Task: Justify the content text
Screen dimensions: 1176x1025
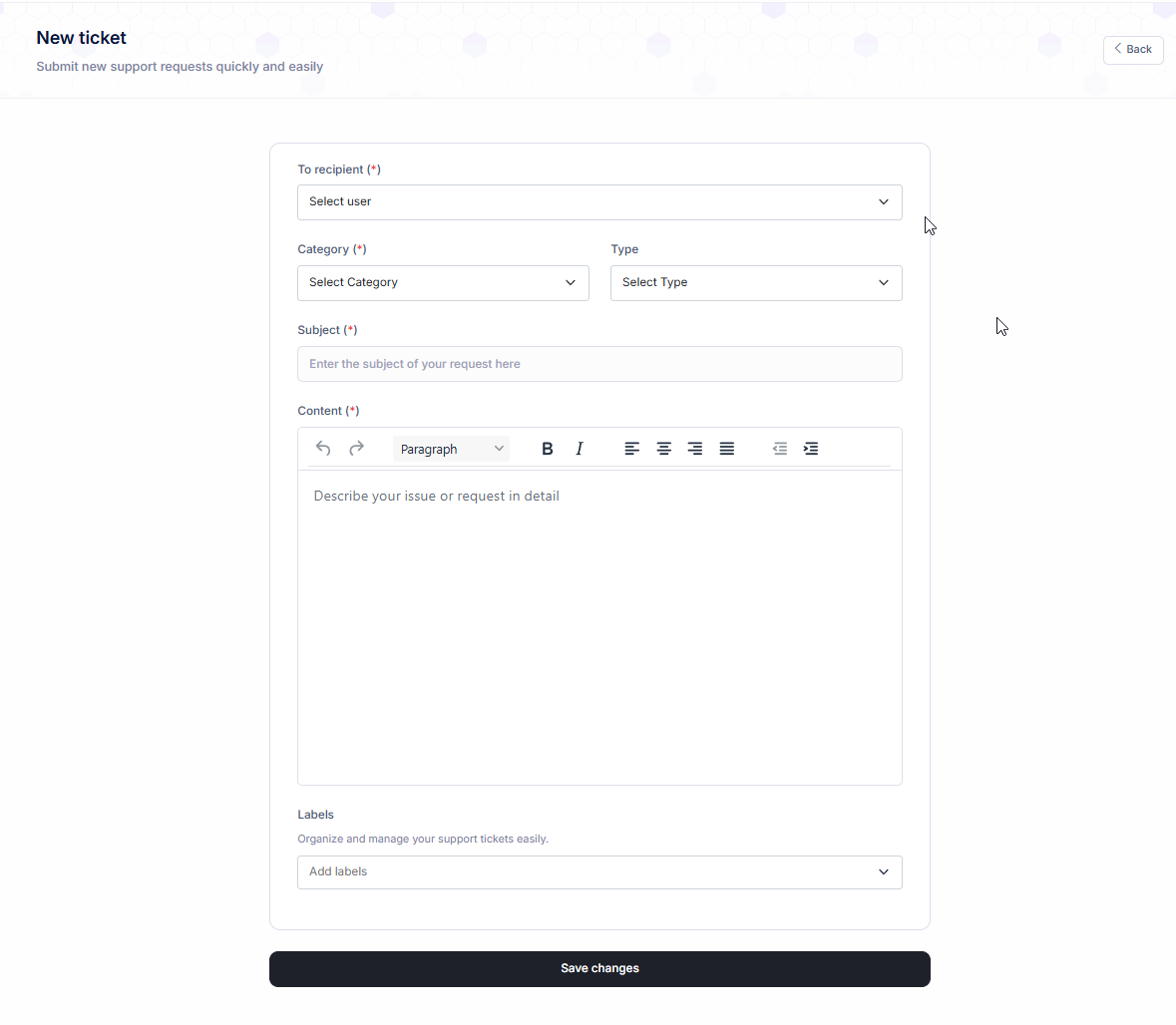Action: click(x=727, y=449)
